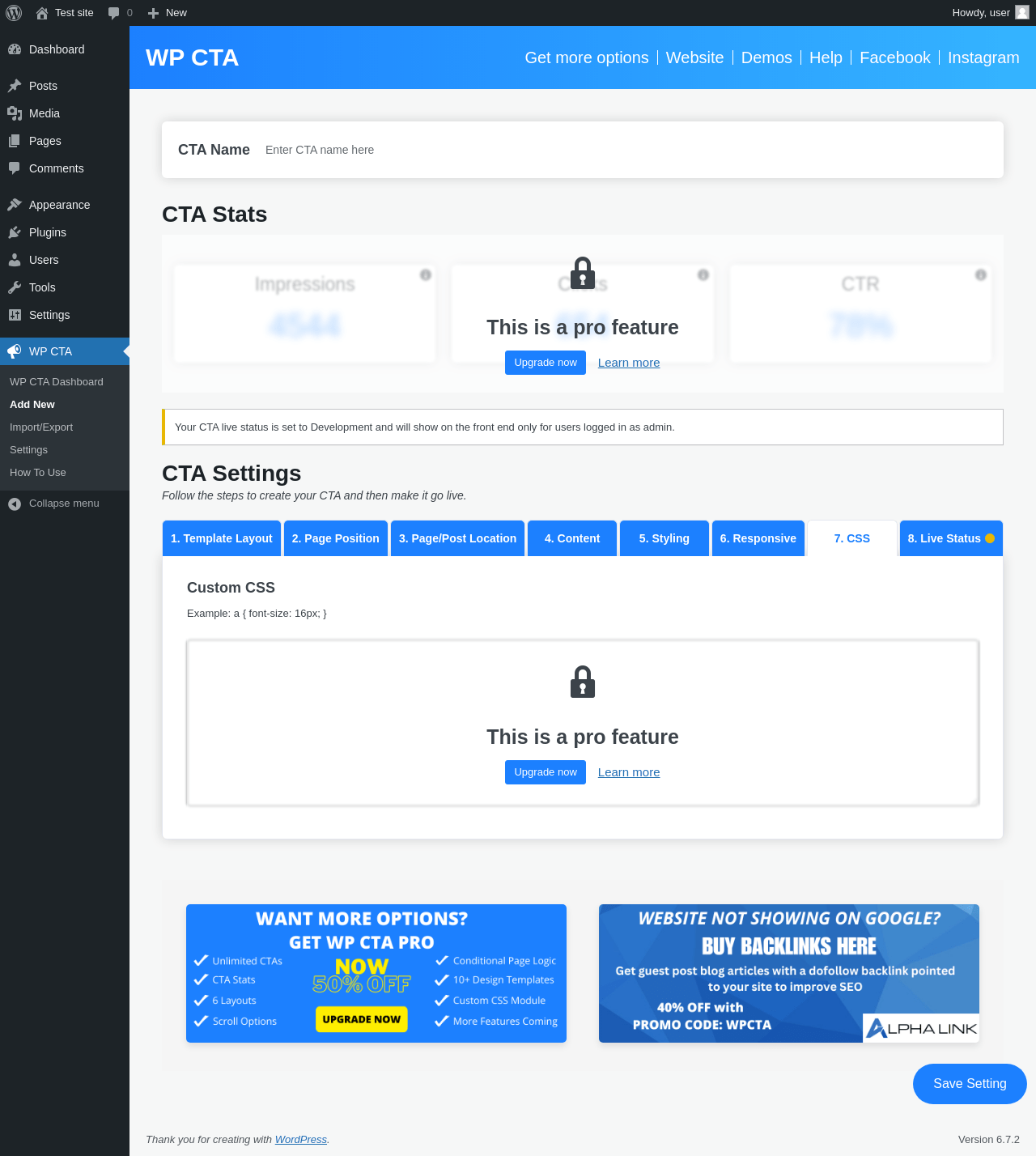This screenshot has height=1156, width=1036.
Task: Click the Tools wrench icon
Action: [15, 287]
